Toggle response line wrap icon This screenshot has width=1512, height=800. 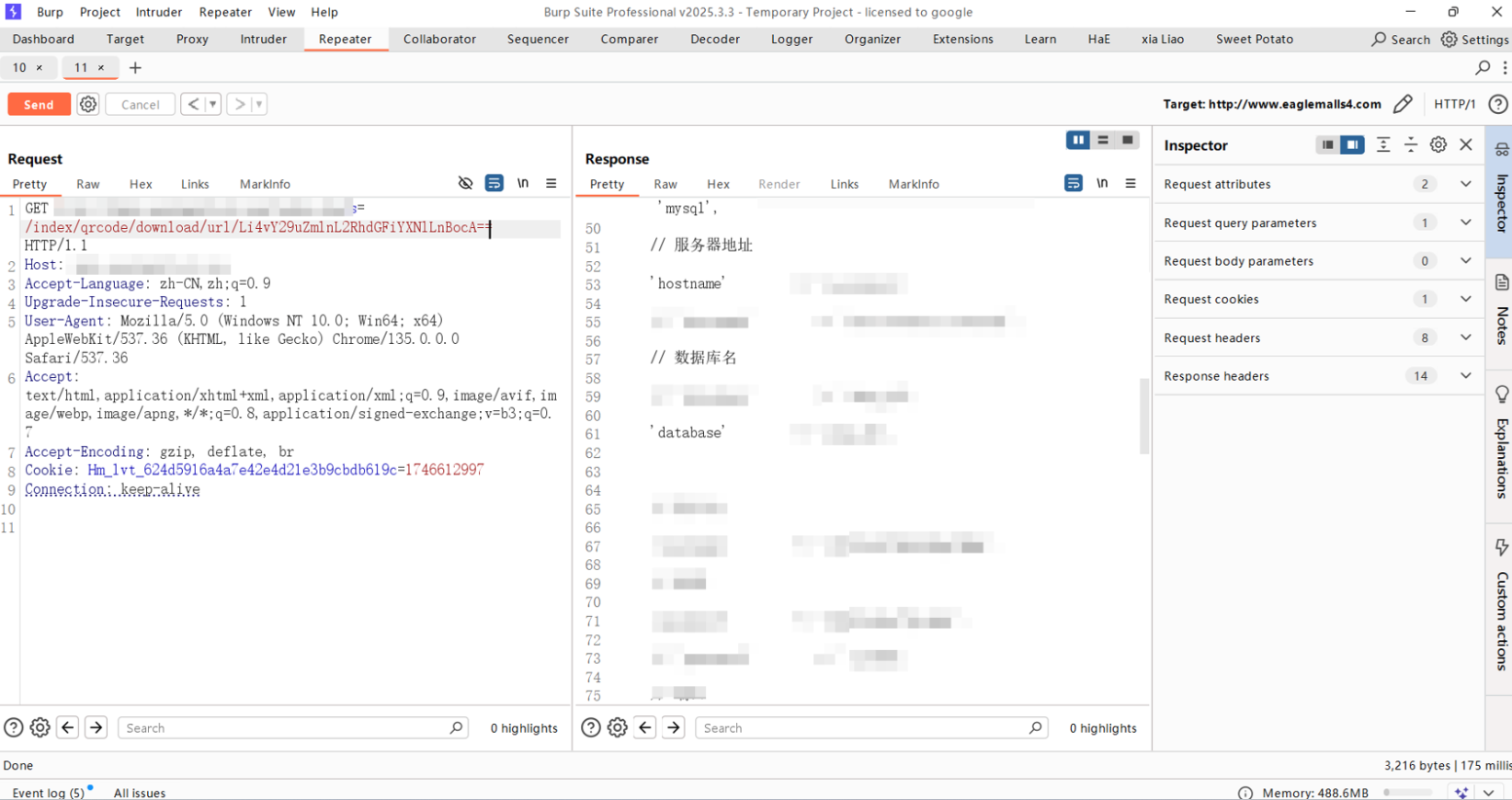pyautogui.click(x=1074, y=183)
